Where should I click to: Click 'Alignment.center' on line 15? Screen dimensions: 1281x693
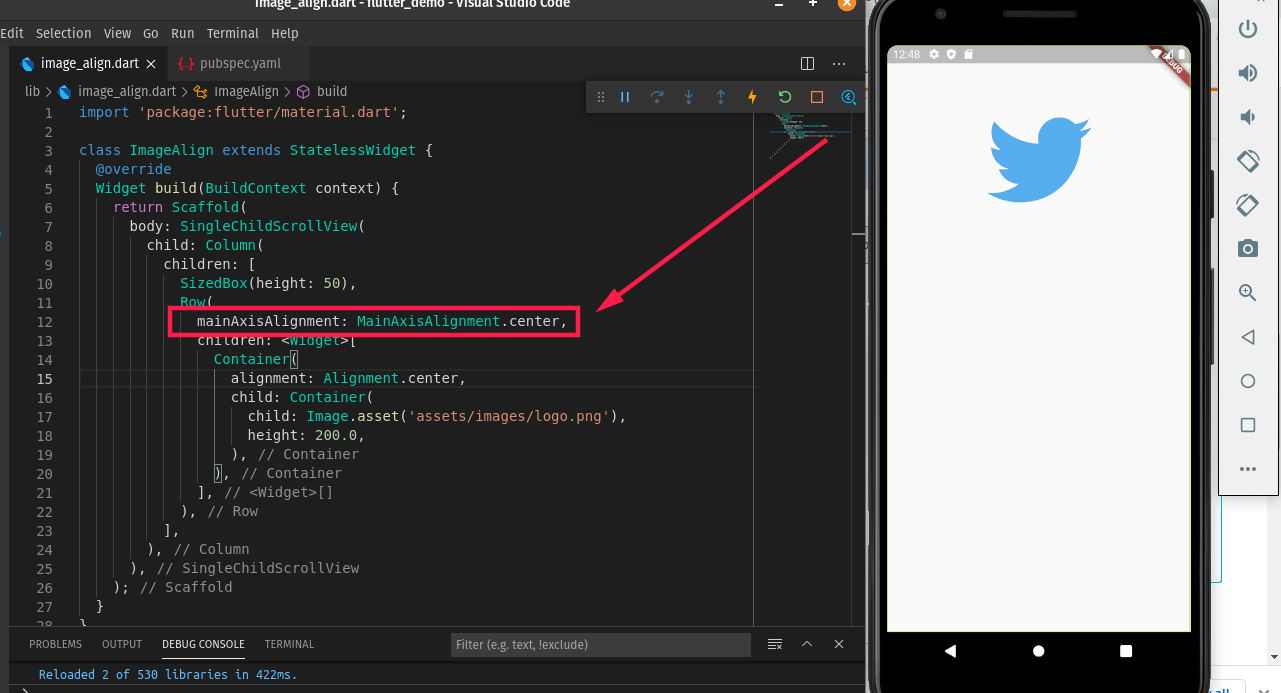tap(391, 378)
